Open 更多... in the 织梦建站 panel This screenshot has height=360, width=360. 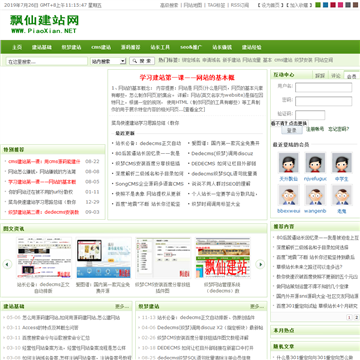(x=257, y=306)
